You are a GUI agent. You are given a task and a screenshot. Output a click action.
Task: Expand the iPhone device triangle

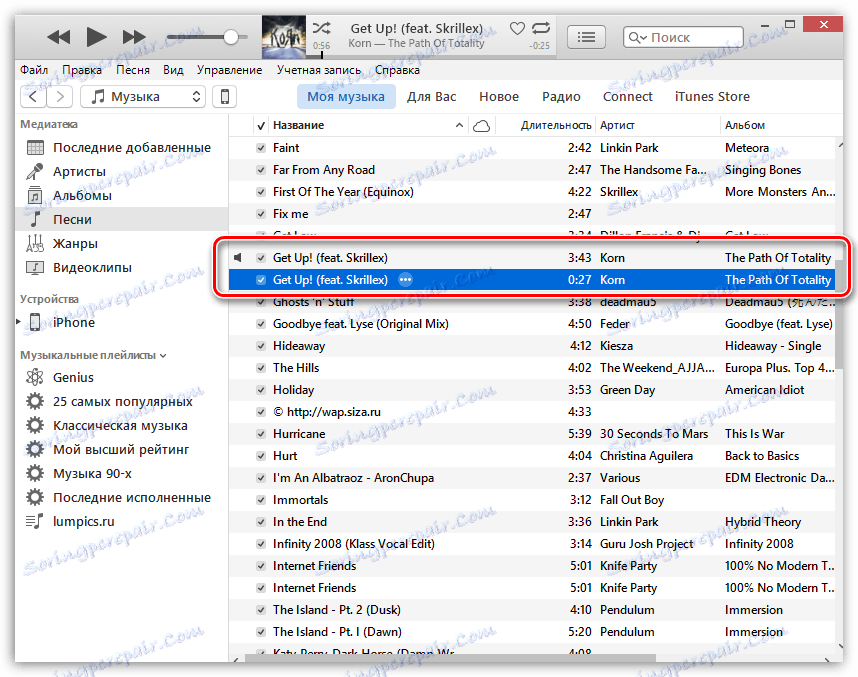19,322
